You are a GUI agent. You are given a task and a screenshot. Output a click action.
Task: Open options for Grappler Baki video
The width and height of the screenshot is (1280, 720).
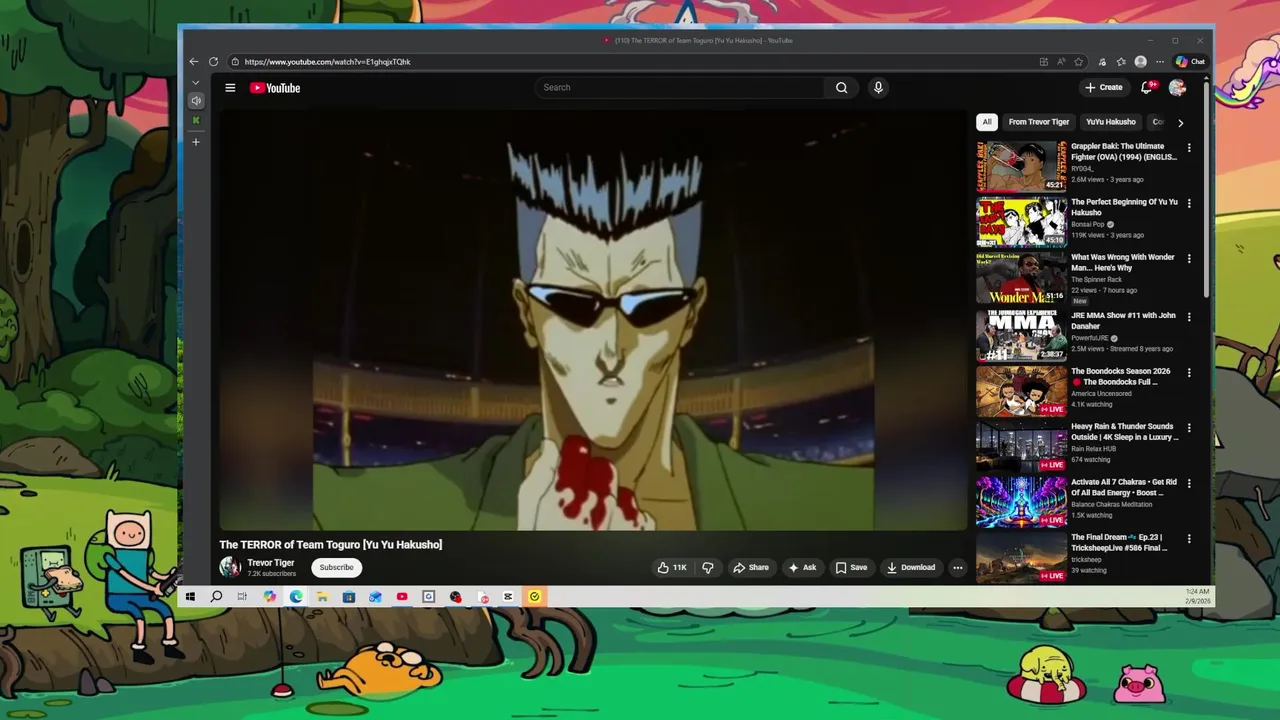point(1189,147)
